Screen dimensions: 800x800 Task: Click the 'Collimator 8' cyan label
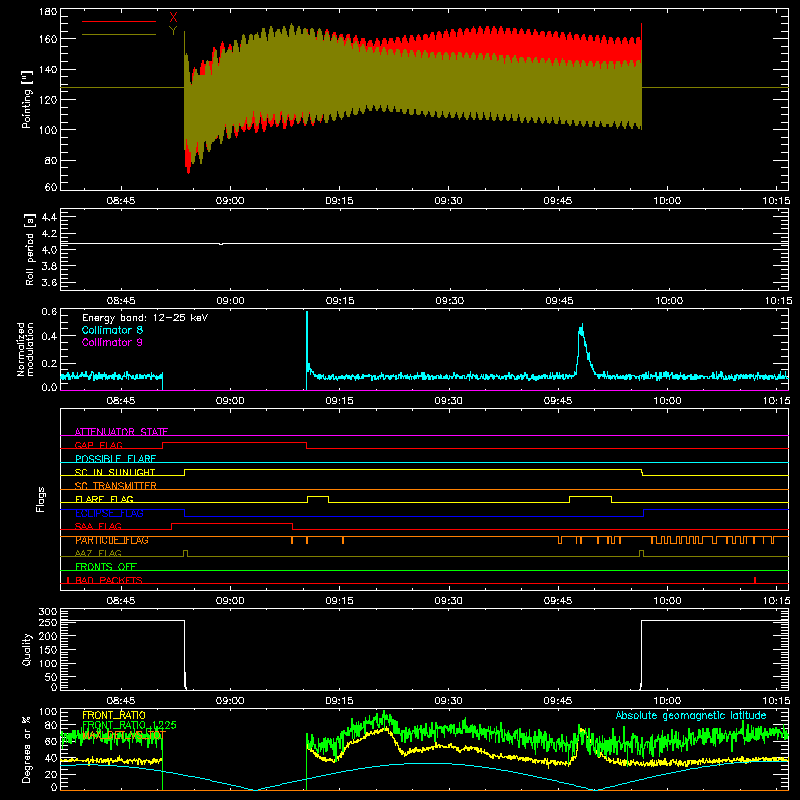tap(112, 330)
